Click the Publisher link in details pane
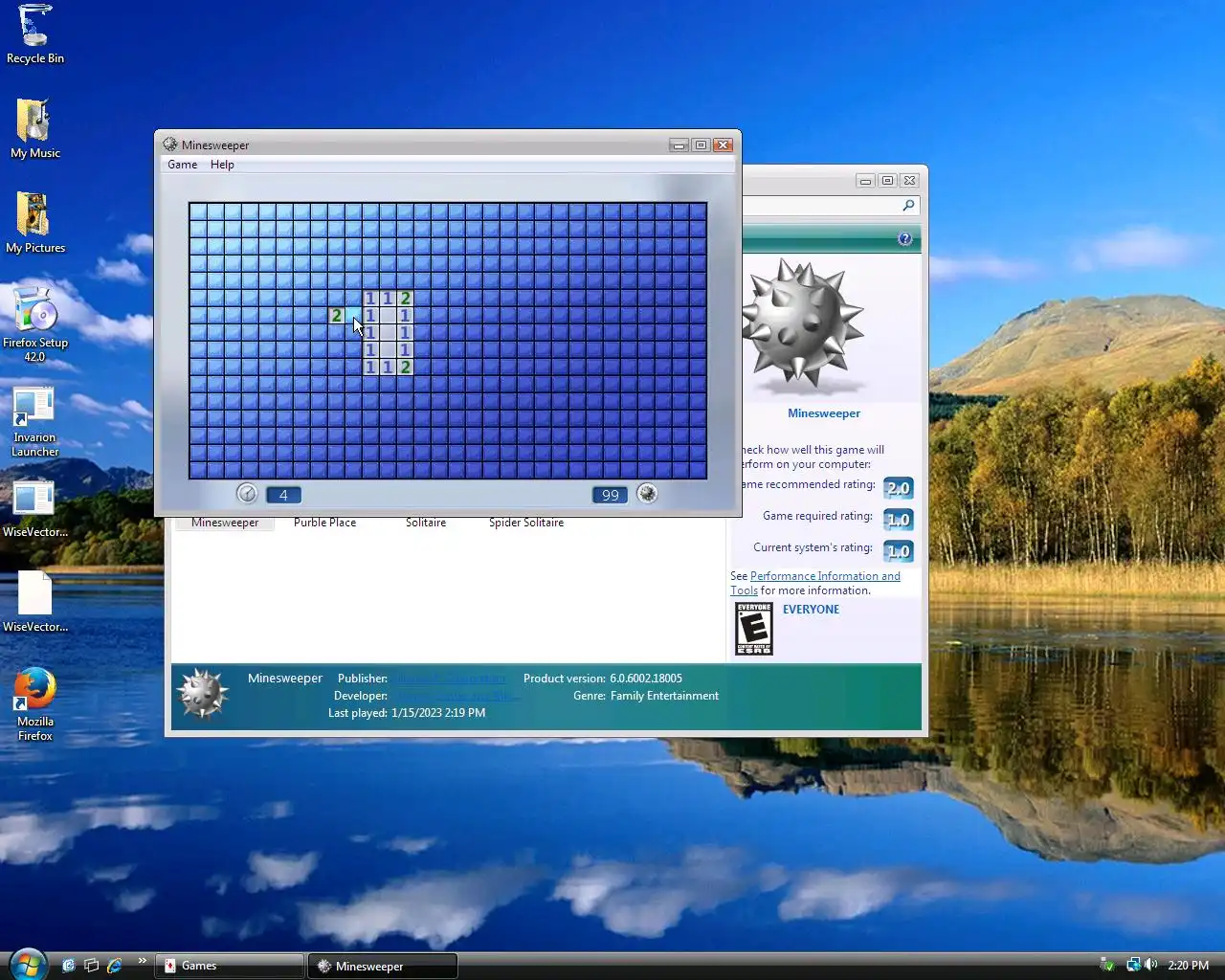Screen dimensions: 1225x980 tap(448, 679)
